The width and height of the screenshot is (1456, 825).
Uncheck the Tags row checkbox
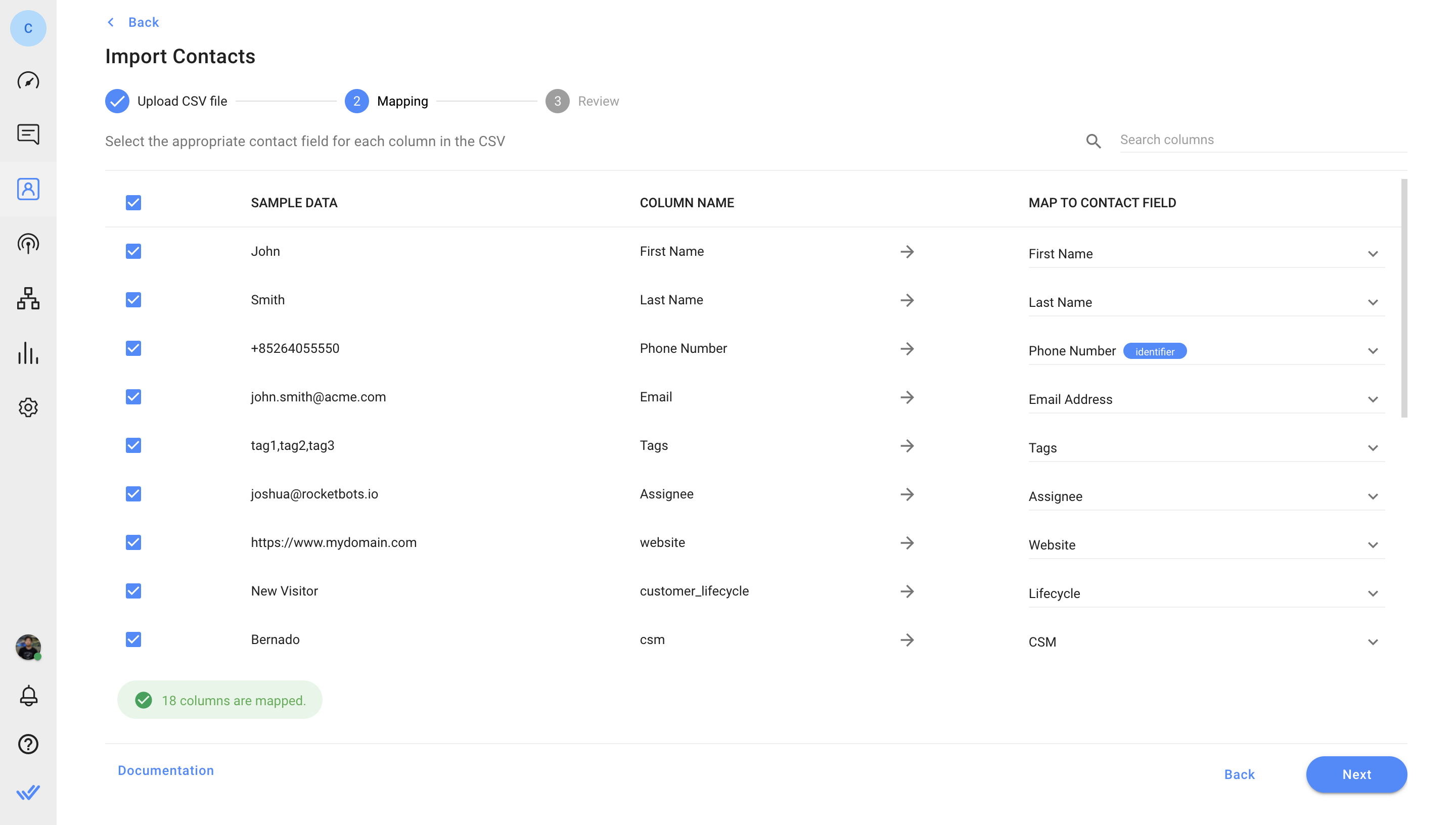[133, 445]
